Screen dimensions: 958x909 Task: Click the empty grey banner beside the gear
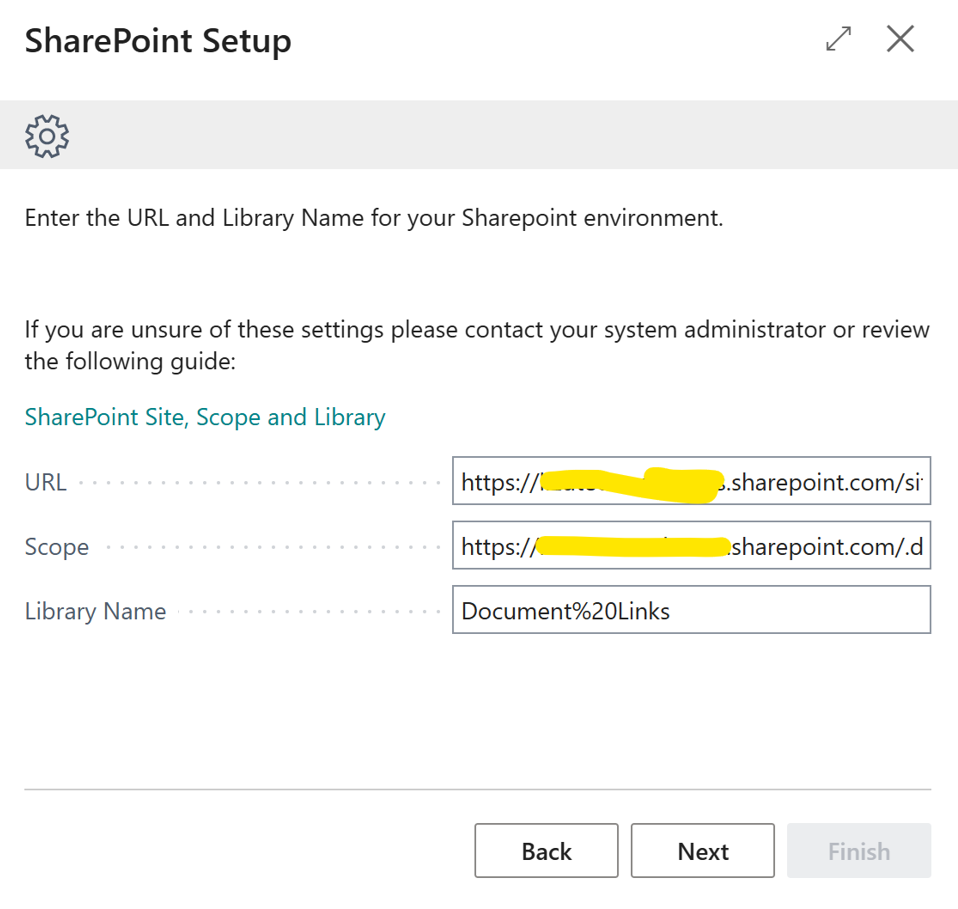coord(500,135)
